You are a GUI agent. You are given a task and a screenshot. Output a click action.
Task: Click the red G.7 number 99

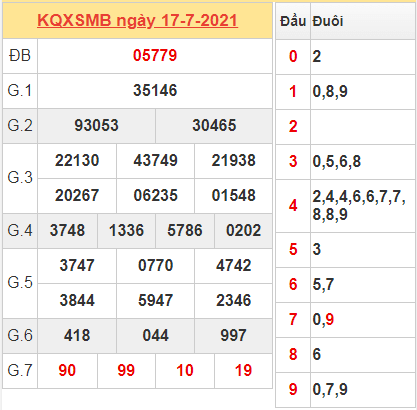pyautogui.click(x=126, y=370)
